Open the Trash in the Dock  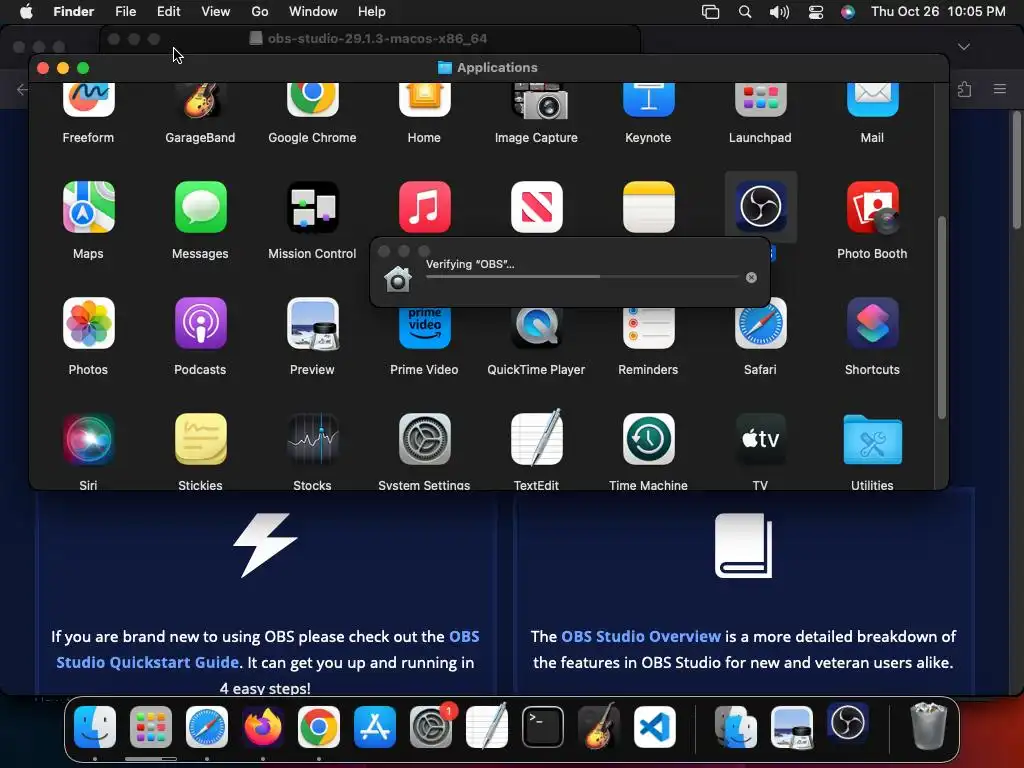click(x=928, y=726)
